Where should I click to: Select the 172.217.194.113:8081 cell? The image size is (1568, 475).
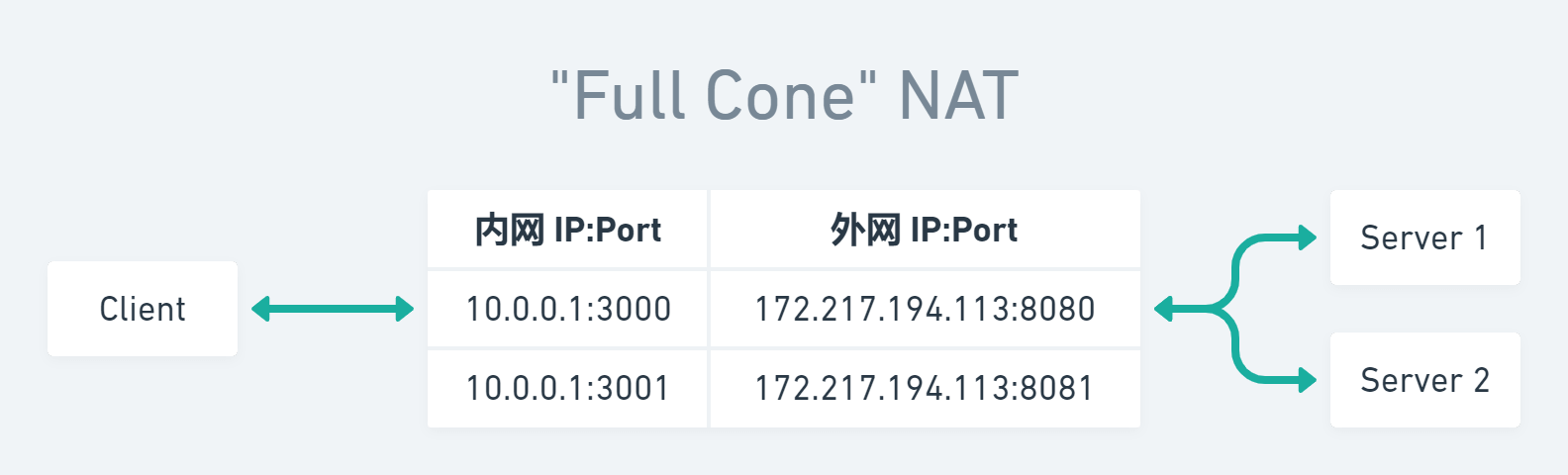tap(925, 388)
